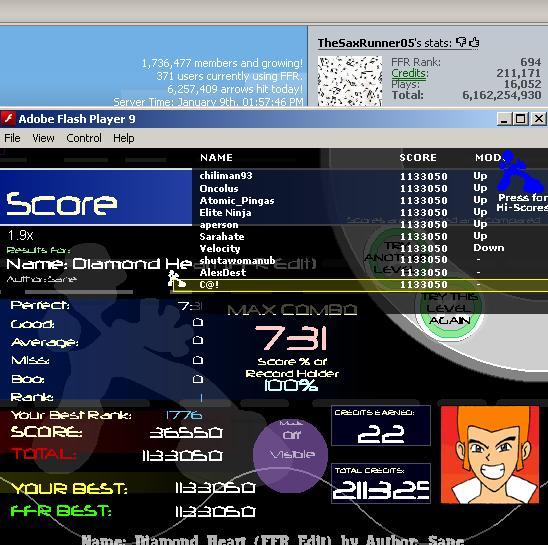Click the Total Credits counter box

click(381, 483)
